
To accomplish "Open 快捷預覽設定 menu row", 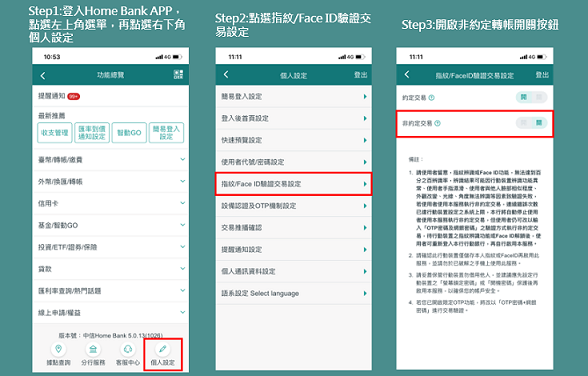I will point(294,140).
